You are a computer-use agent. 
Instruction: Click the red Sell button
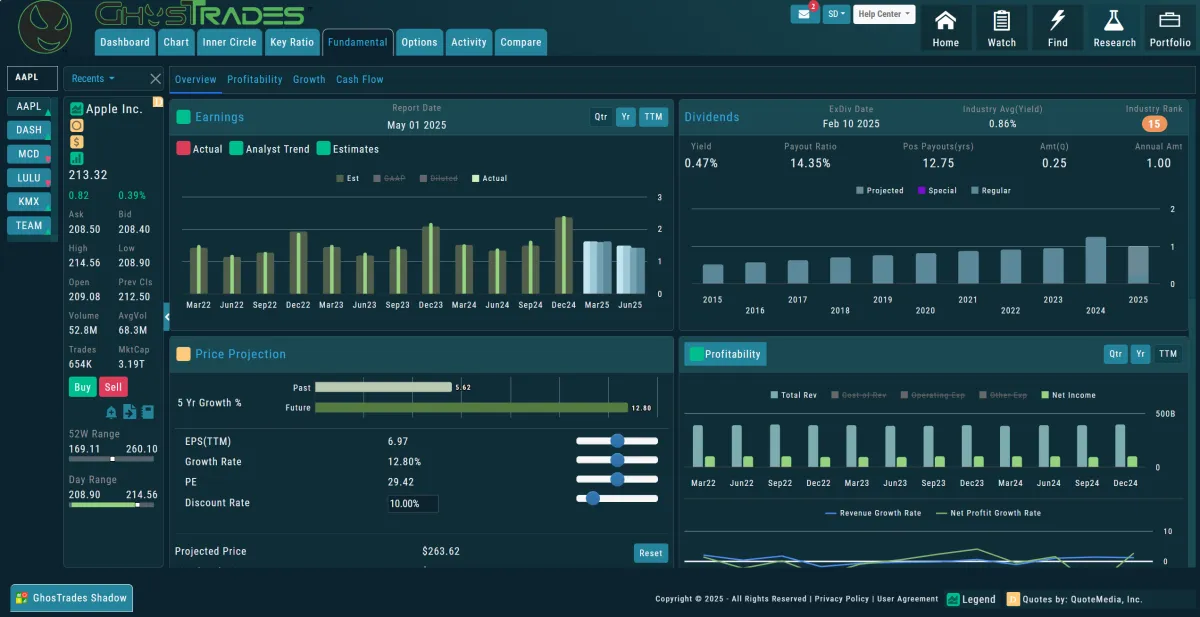[113, 387]
